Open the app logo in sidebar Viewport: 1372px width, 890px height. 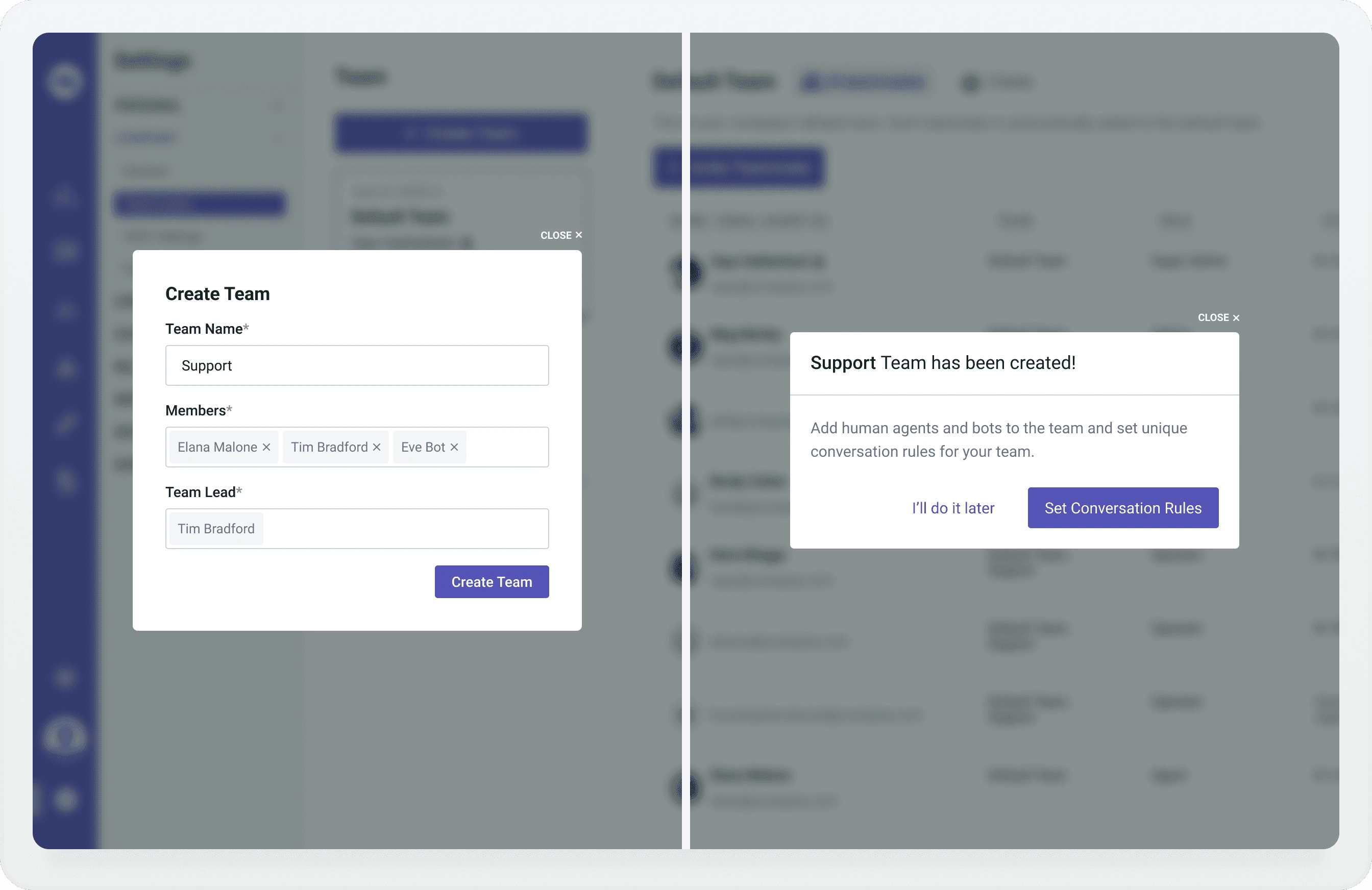64,81
